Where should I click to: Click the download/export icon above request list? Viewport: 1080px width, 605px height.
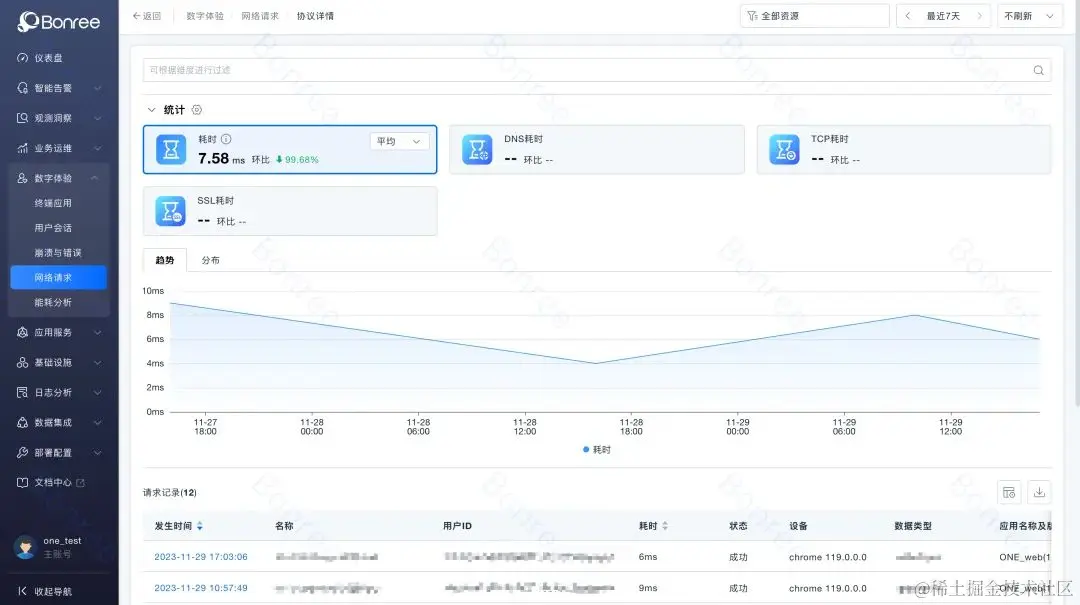pyautogui.click(x=1039, y=492)
